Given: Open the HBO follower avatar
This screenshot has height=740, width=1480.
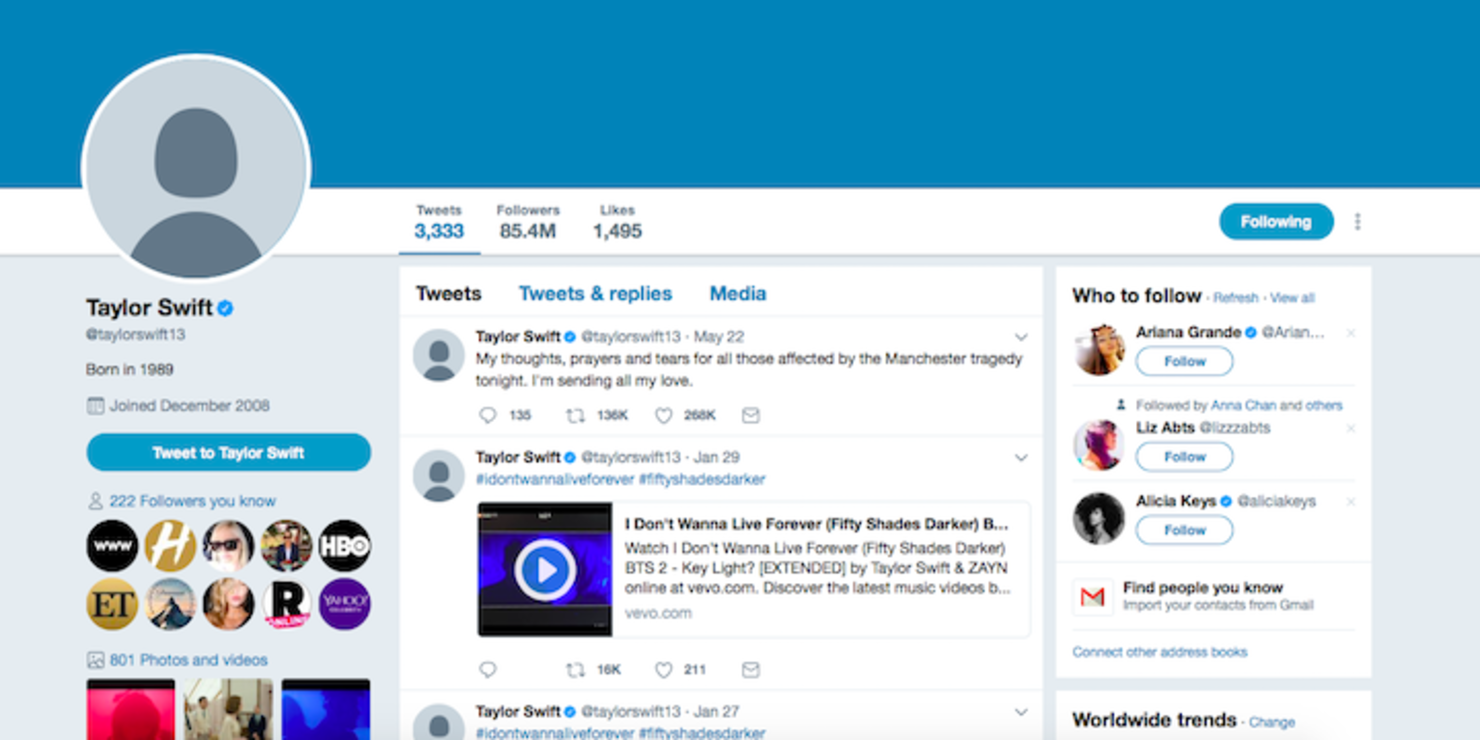Looking at the screenshot, I should tap(345, 546).
